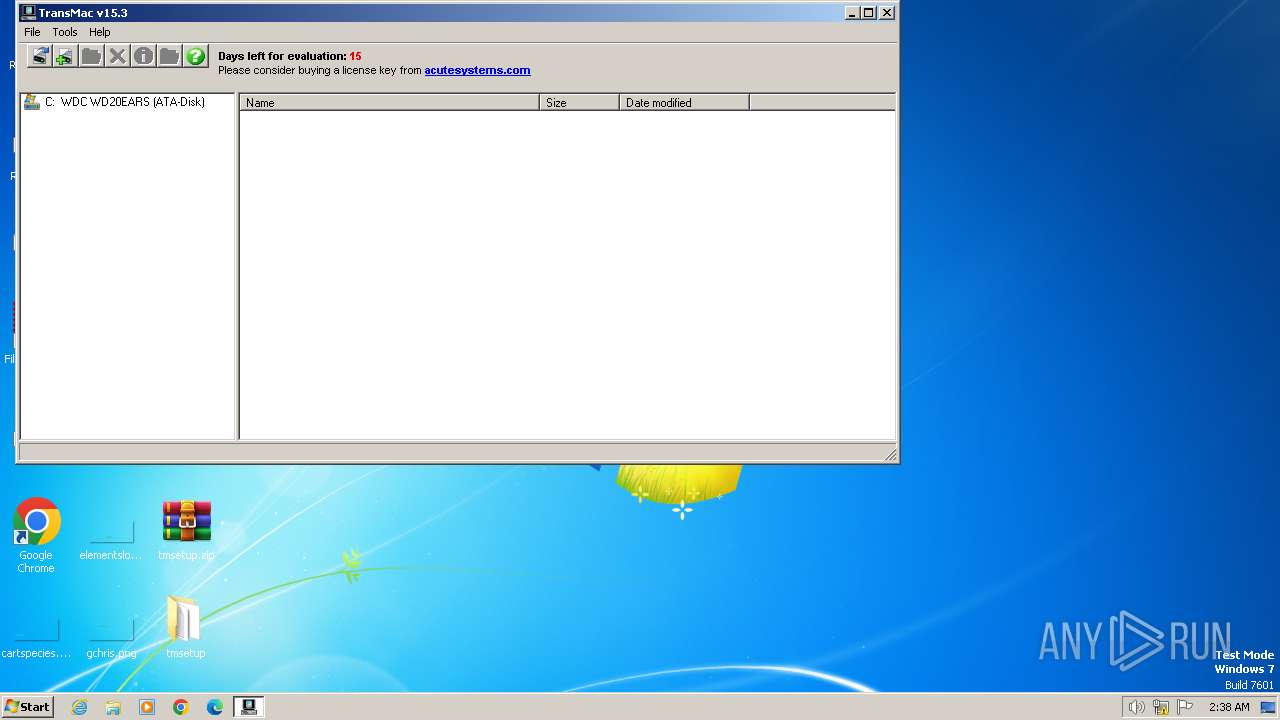Click the new disk image icon with green plus

pos(65,56)
